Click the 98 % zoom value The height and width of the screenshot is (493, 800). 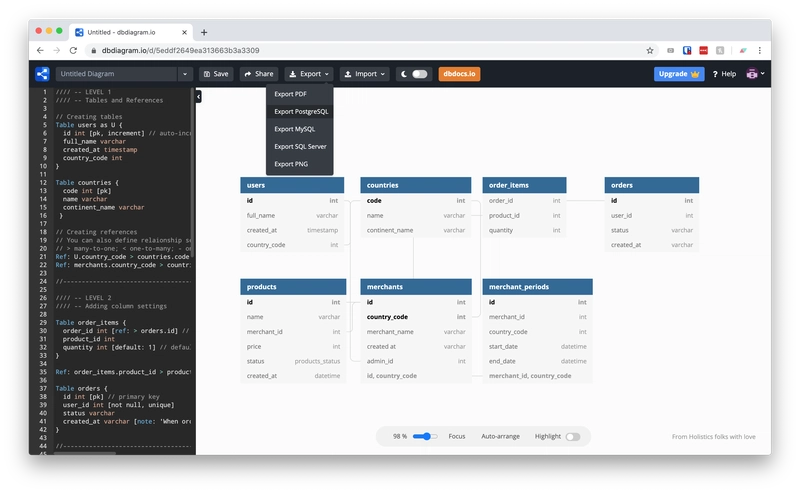point(400,436)
